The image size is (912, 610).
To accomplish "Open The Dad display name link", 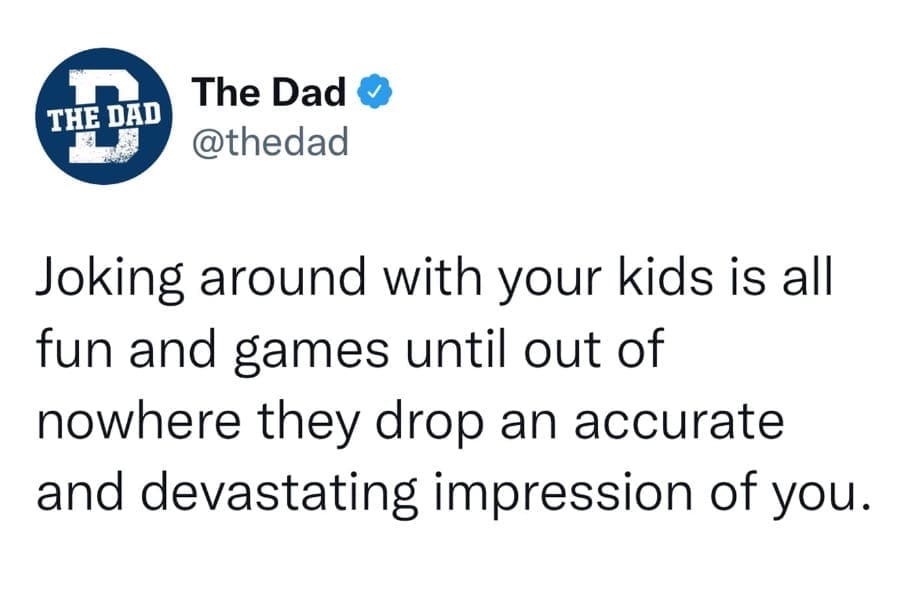I will [x=270, y=93].
